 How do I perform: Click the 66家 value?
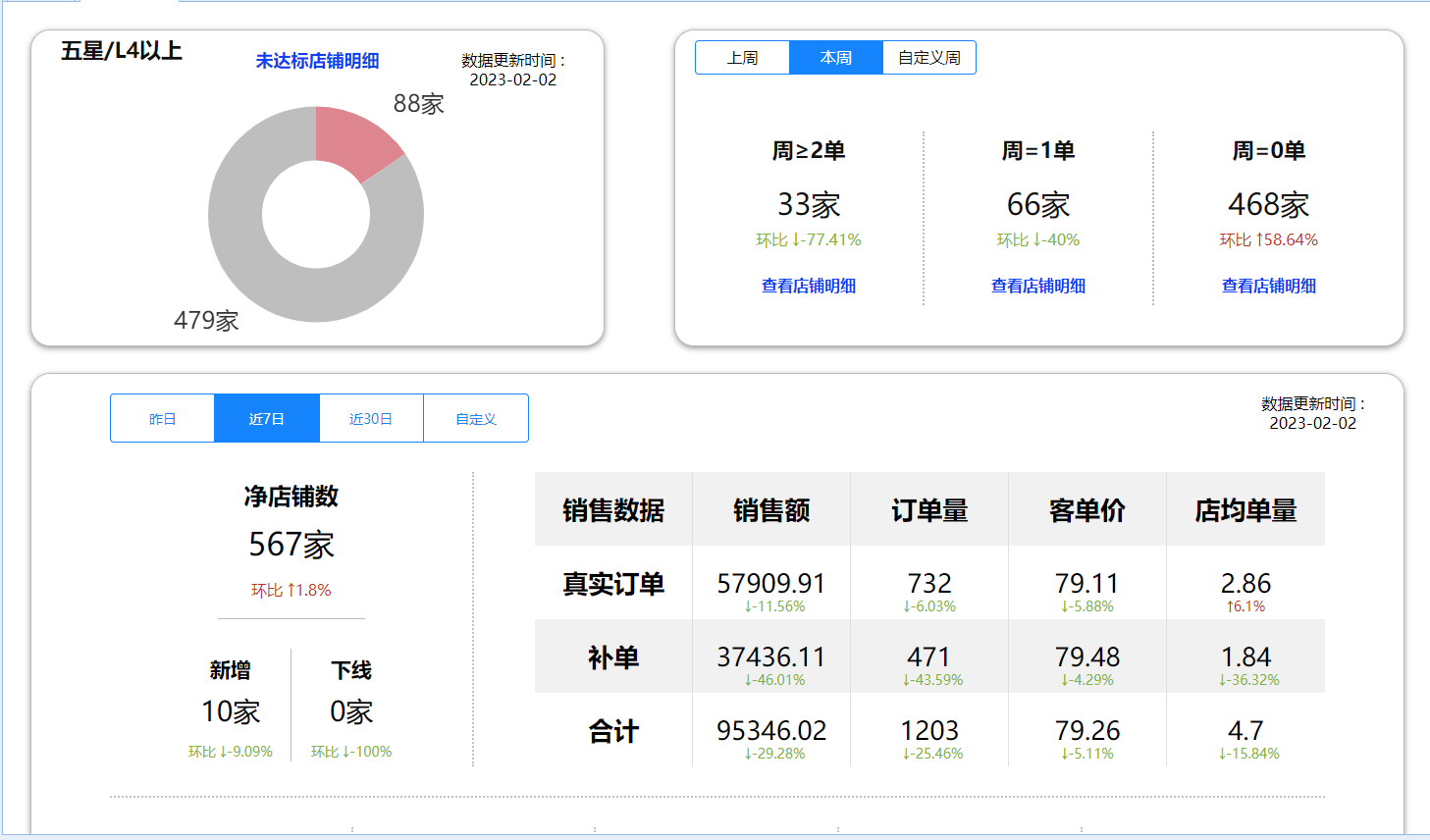click(1038, 204)
